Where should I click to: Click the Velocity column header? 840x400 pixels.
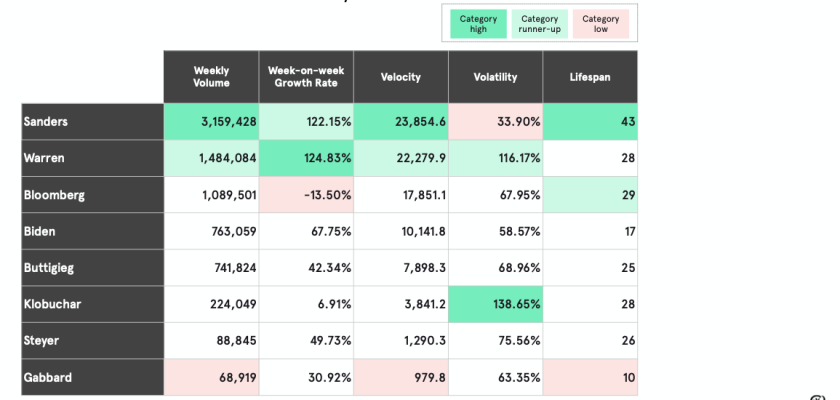pyautogui.click(x=401, y=77)
